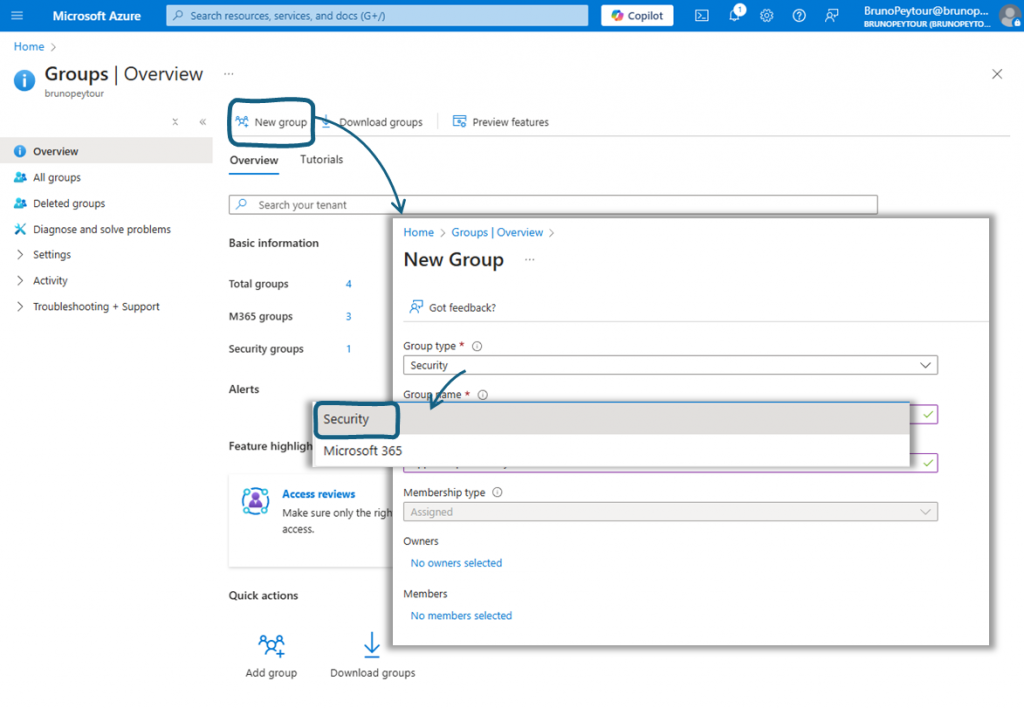Click the Download groups quick action icon

click(x=372, y=644)
